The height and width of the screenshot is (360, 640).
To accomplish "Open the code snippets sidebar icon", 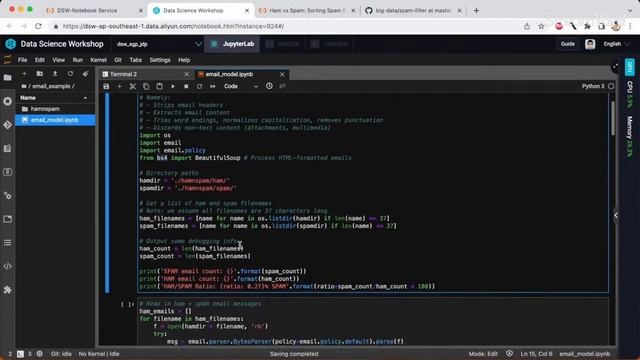I will [7, 266].
